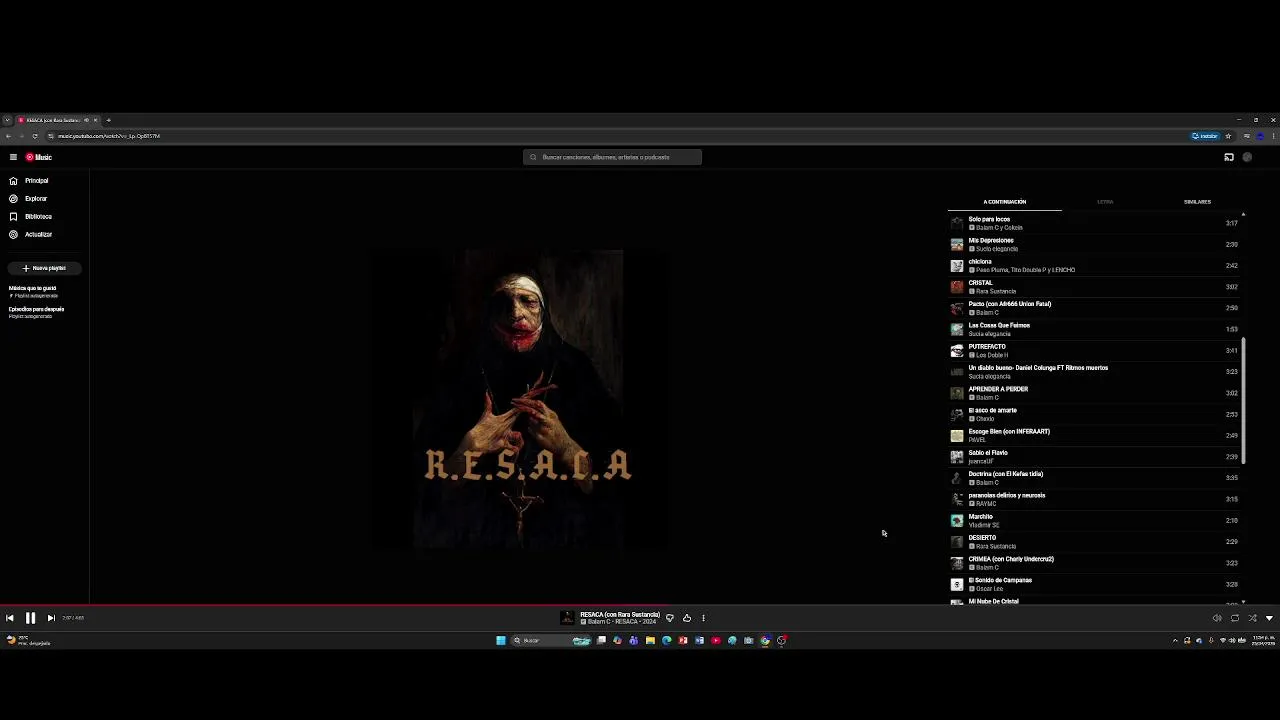Click the volume speaker icon
The image size is (1280, 720).
pyautogui.click(x=1217, y=618)
